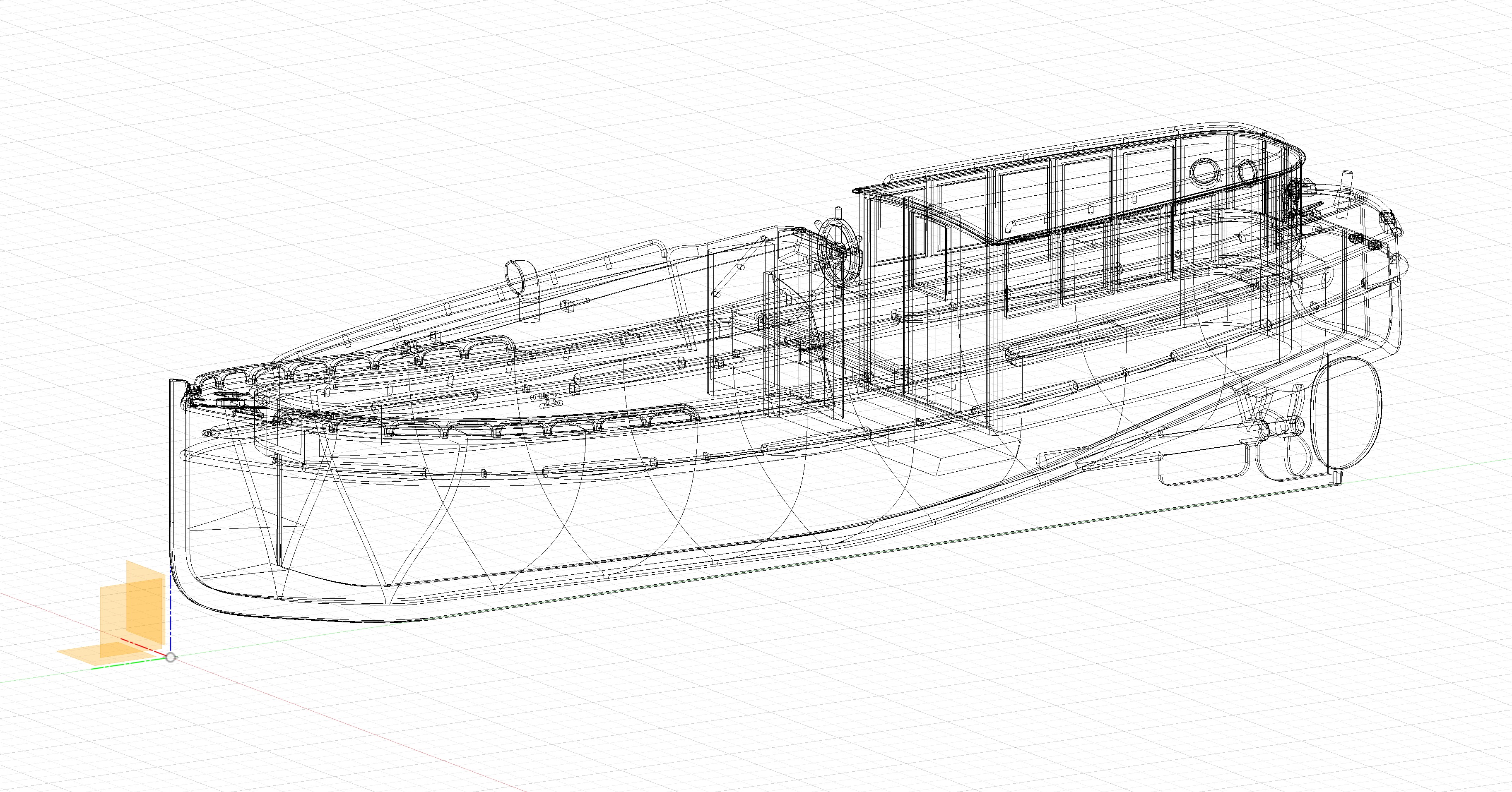Click the origin point circle marker
Screen dimensions: 1512x792
[x=171, y=657]
